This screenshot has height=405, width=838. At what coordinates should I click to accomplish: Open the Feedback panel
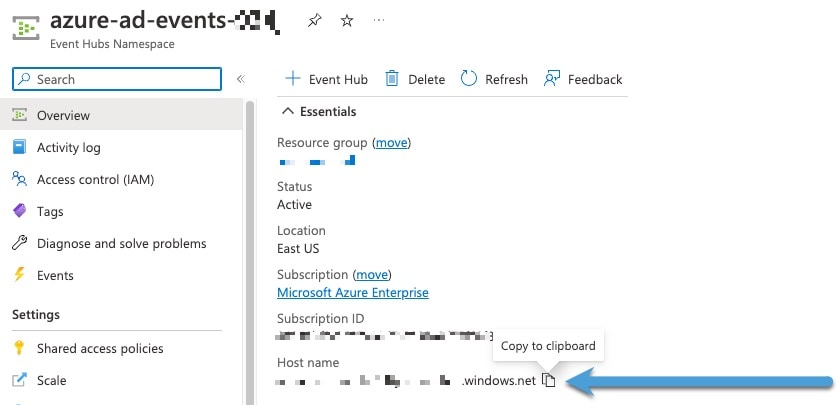click(583, 79)
